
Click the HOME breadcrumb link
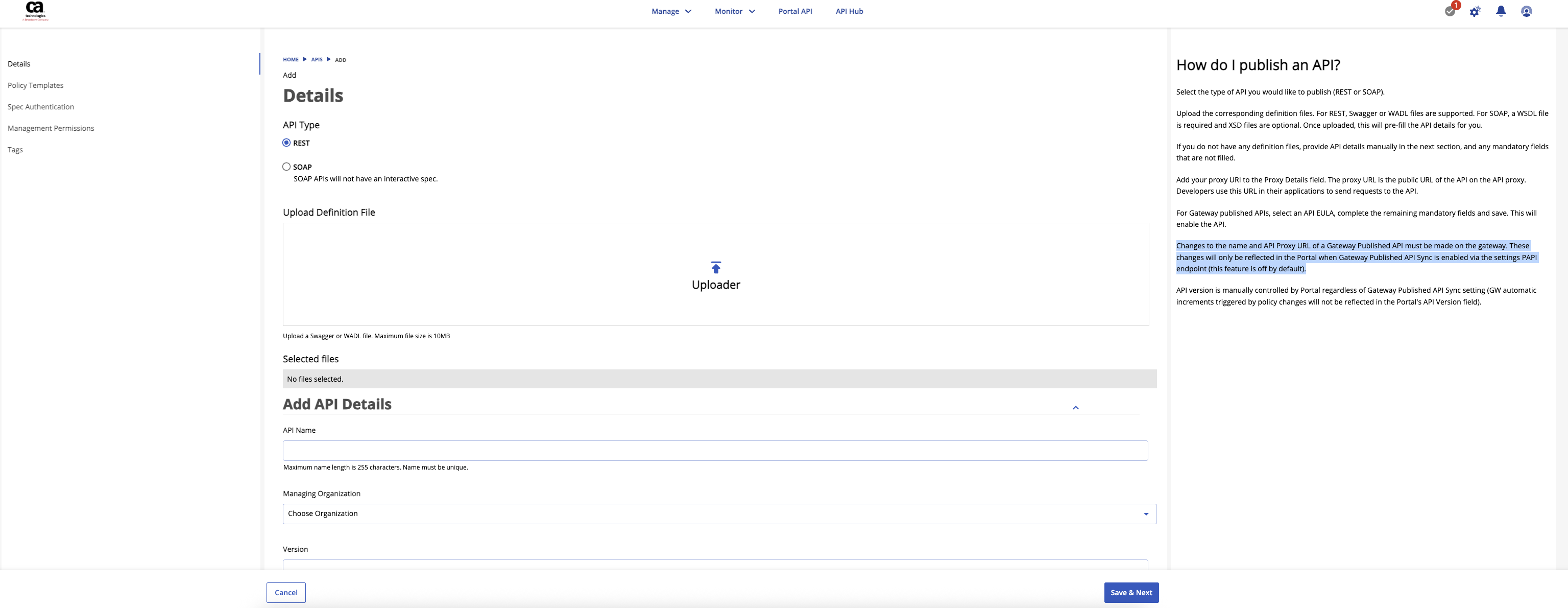click(x=291, y=60)
